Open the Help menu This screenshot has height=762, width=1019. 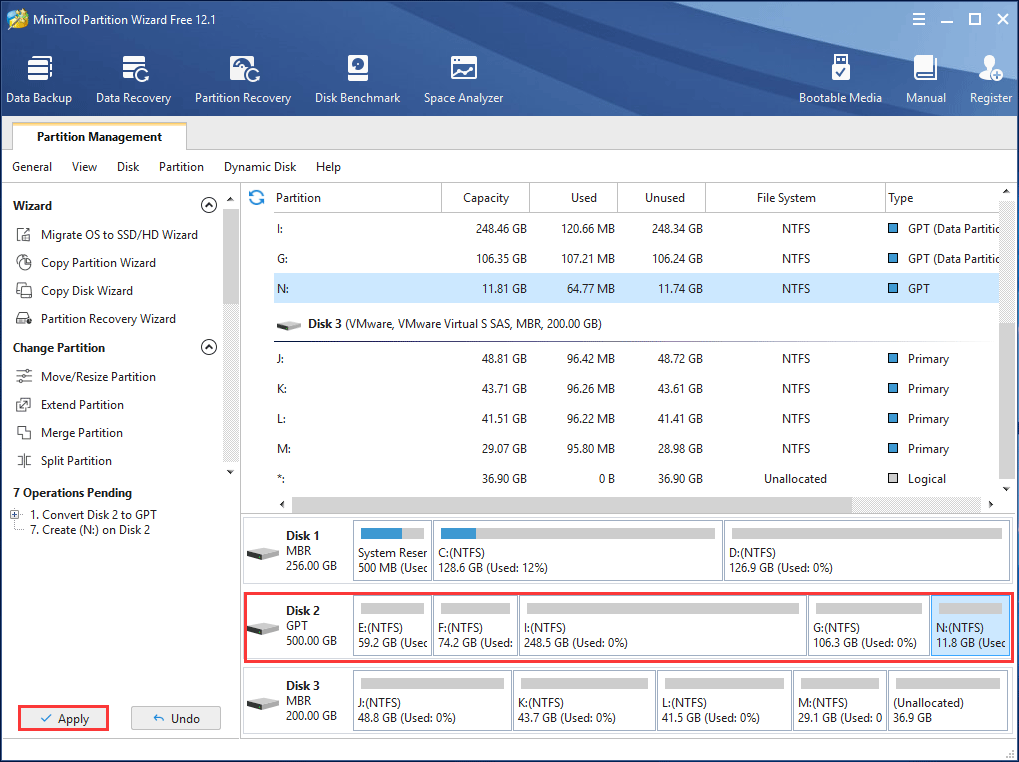point(328,167)
